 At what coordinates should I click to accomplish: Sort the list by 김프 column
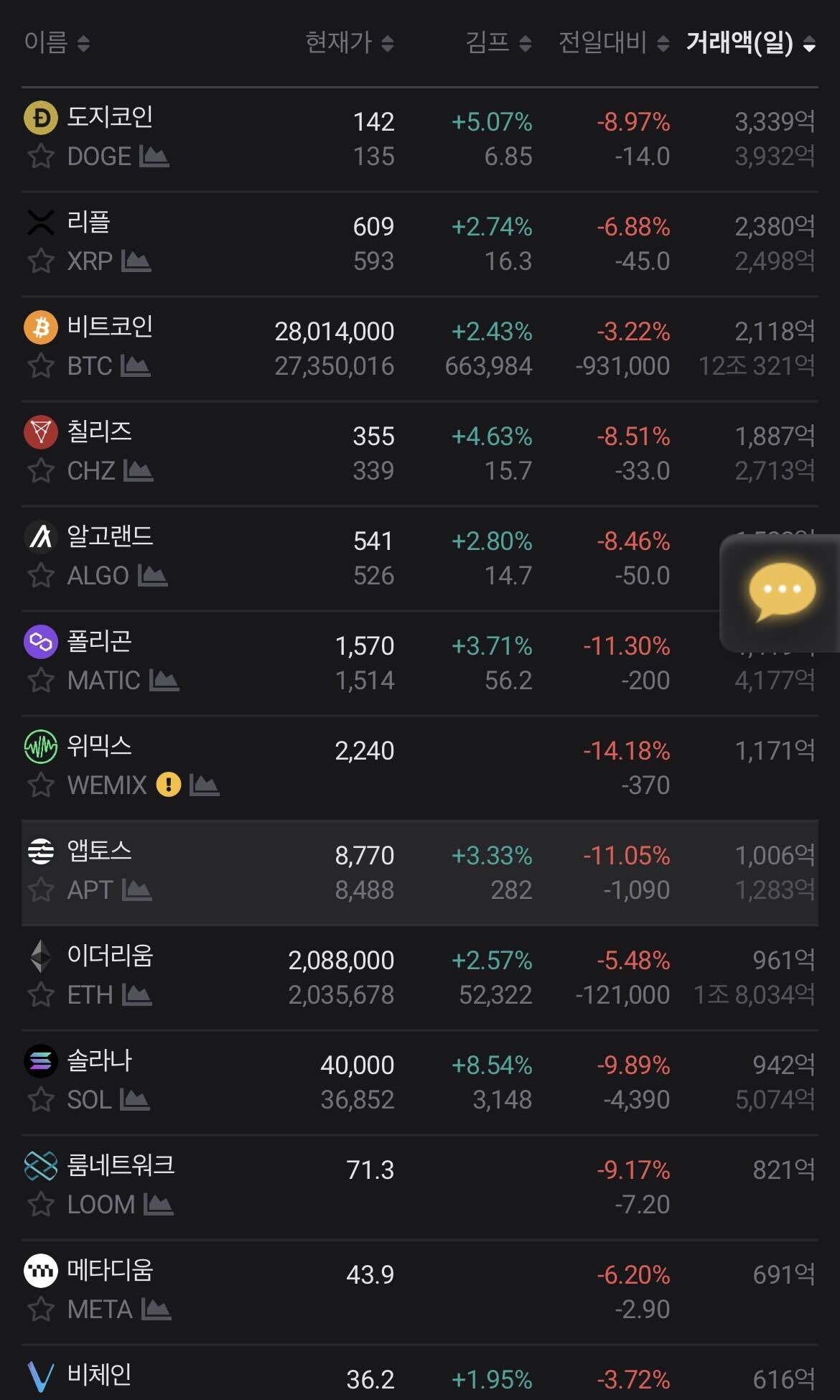(x=498, y=43)
